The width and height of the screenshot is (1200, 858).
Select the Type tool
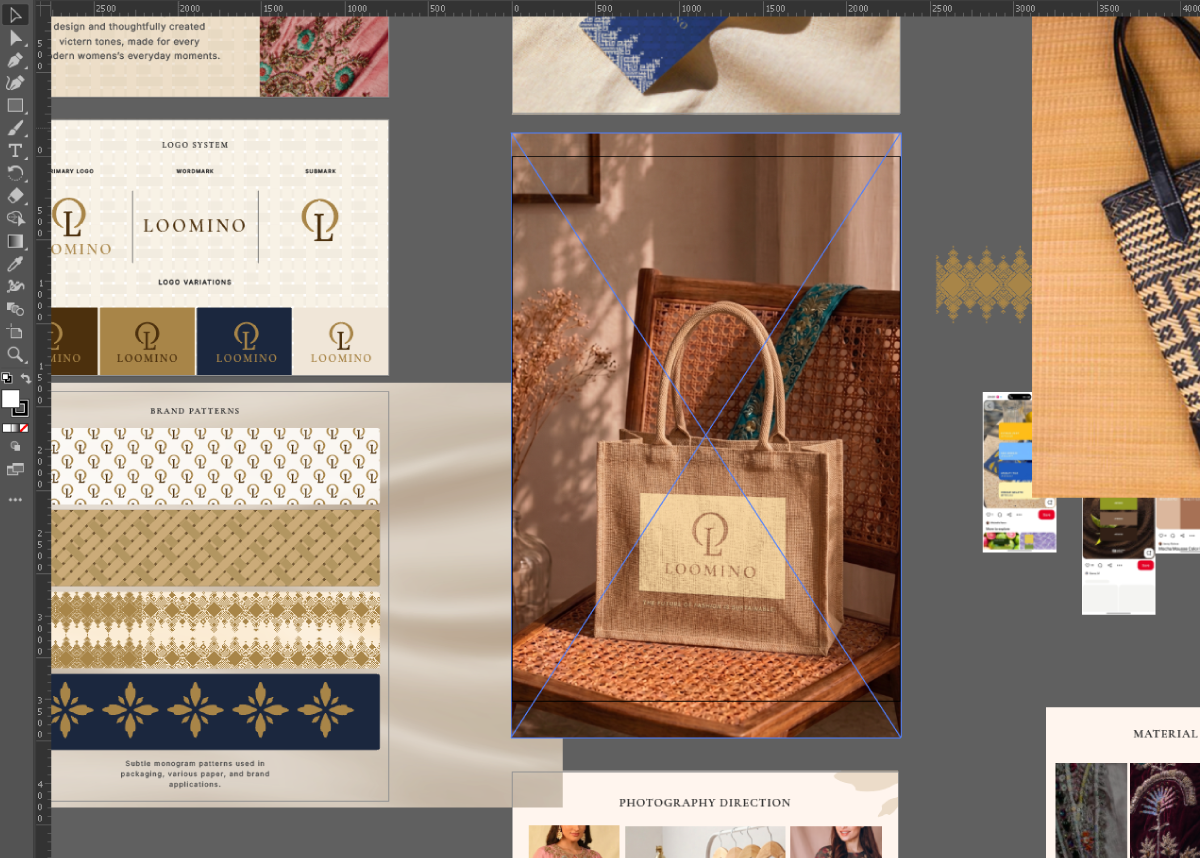point(15,151)
